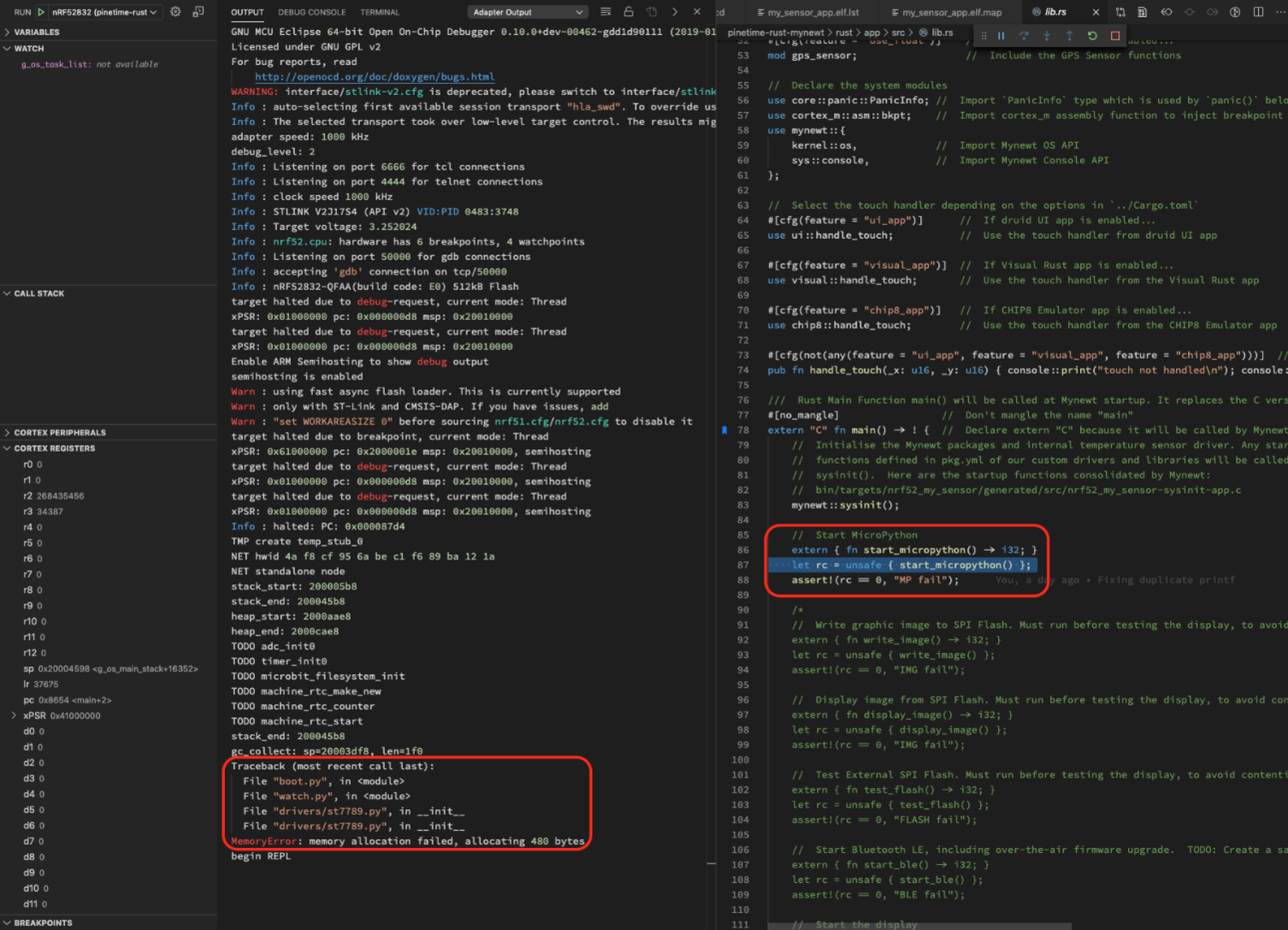Click the src folder in breadcrumb path
This screenshot has width=1288, height=930.
coord(897,33)
